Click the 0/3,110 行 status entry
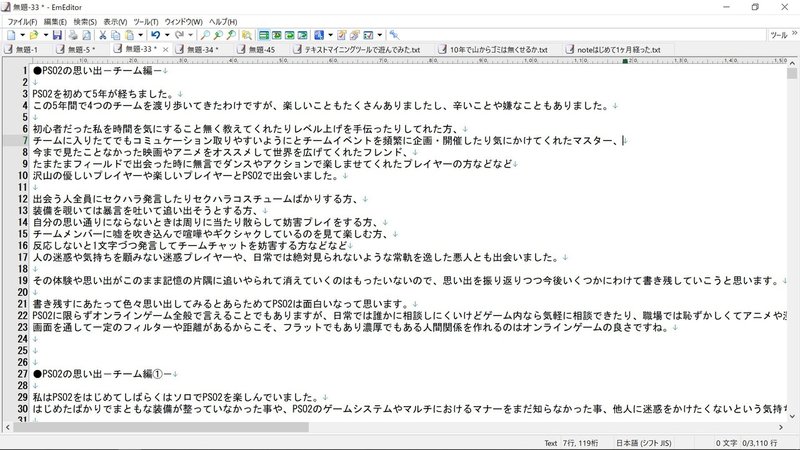The width and height of the screenshot is (800, 450). click(760, 443)
